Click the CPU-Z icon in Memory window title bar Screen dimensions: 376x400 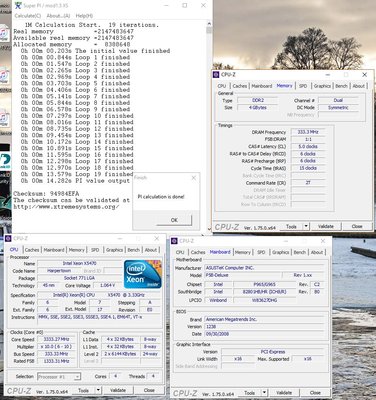click(x=216, y=75)
